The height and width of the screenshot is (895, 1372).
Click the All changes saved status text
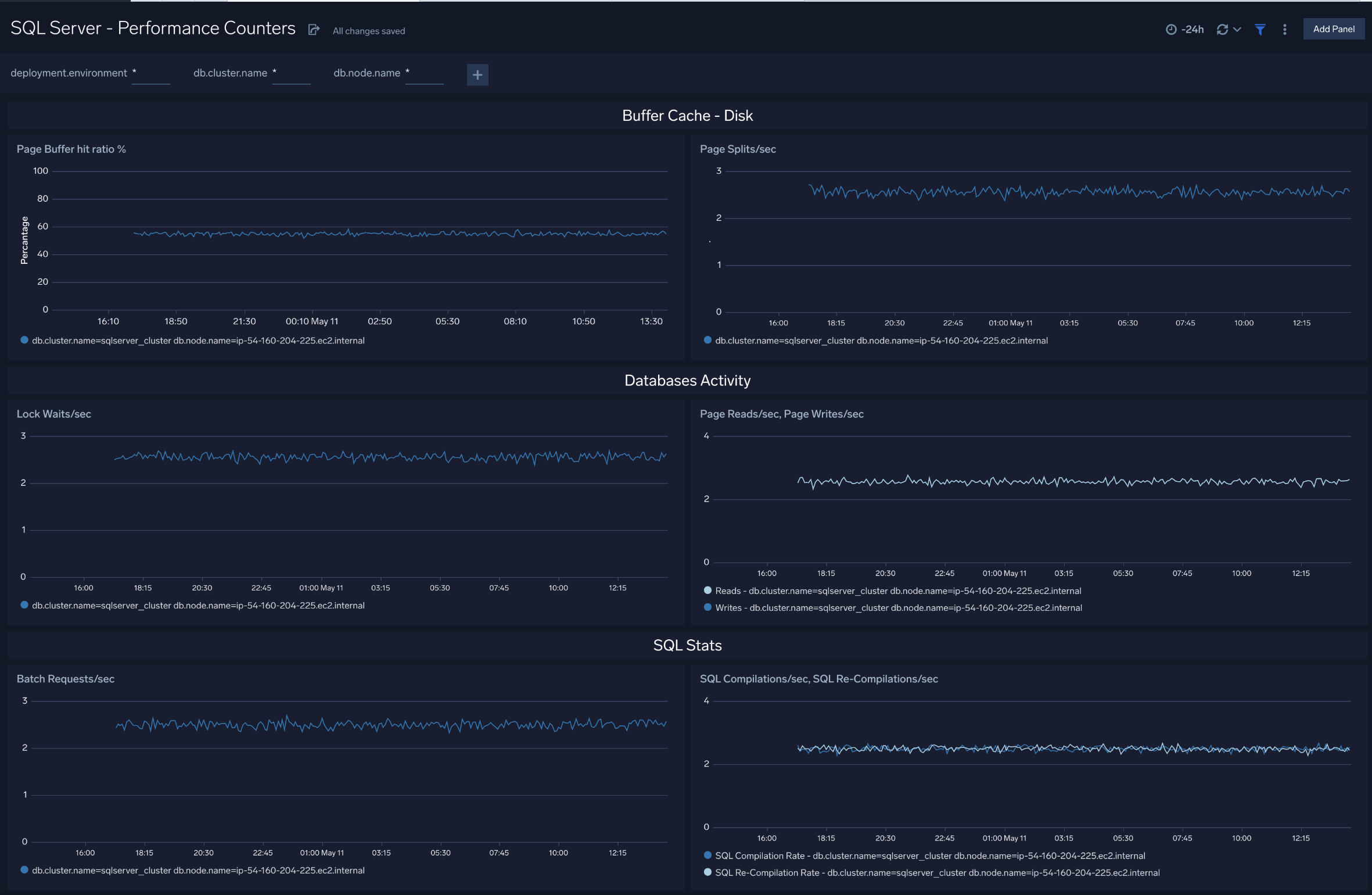click(x=369, y=31)
